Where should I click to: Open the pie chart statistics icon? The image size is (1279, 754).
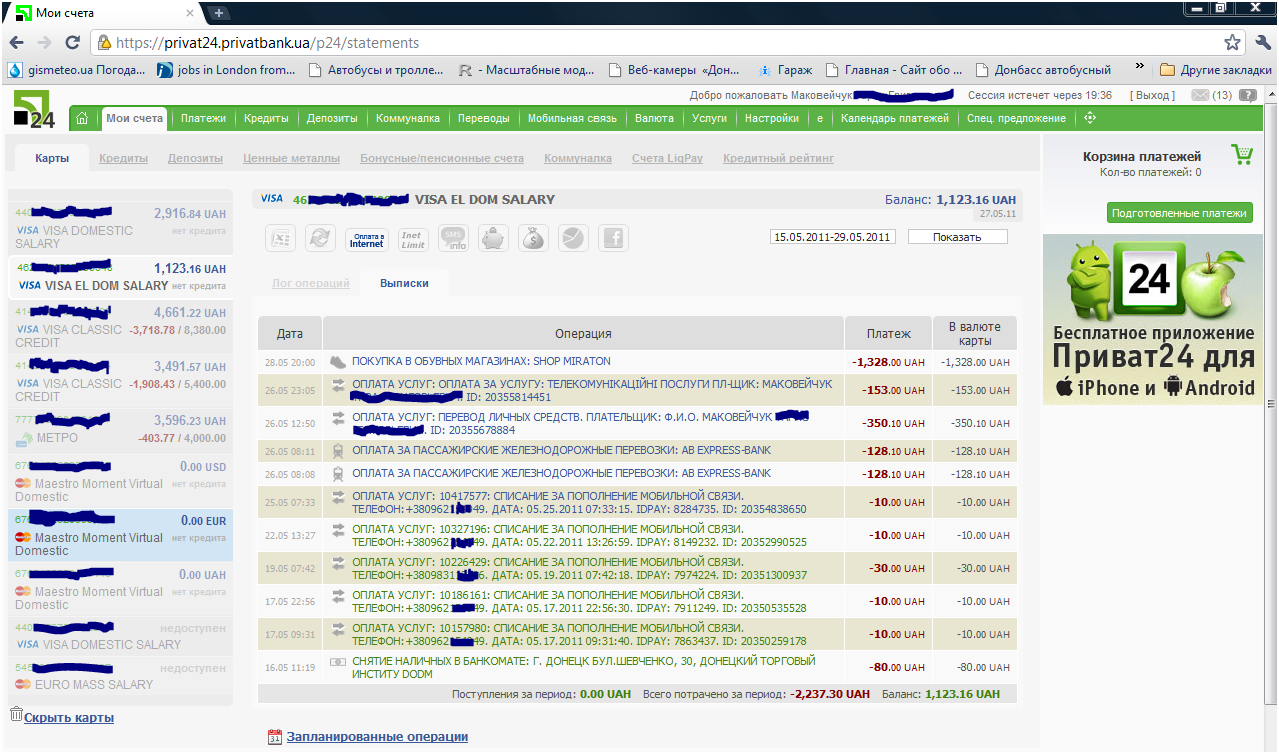point(573,238)
